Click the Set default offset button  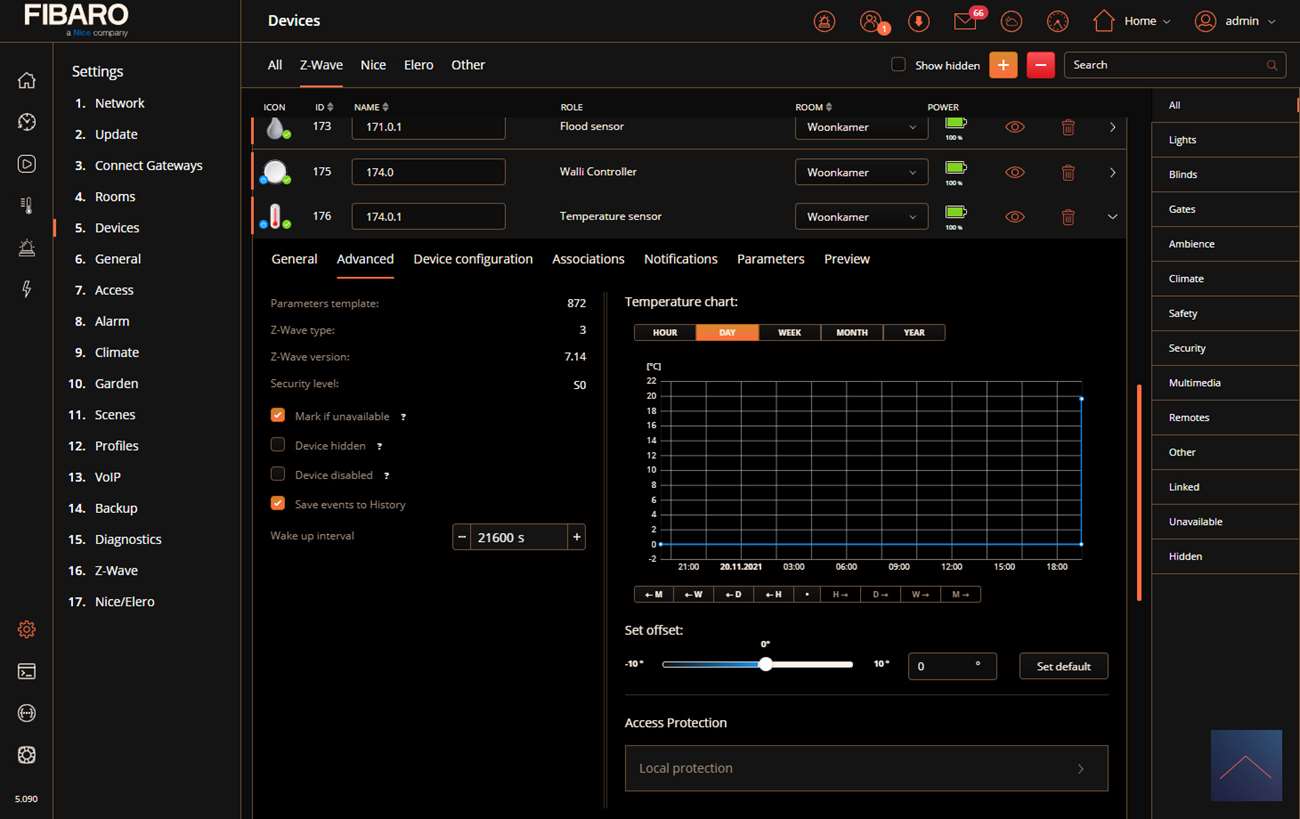coord(1063,666)
